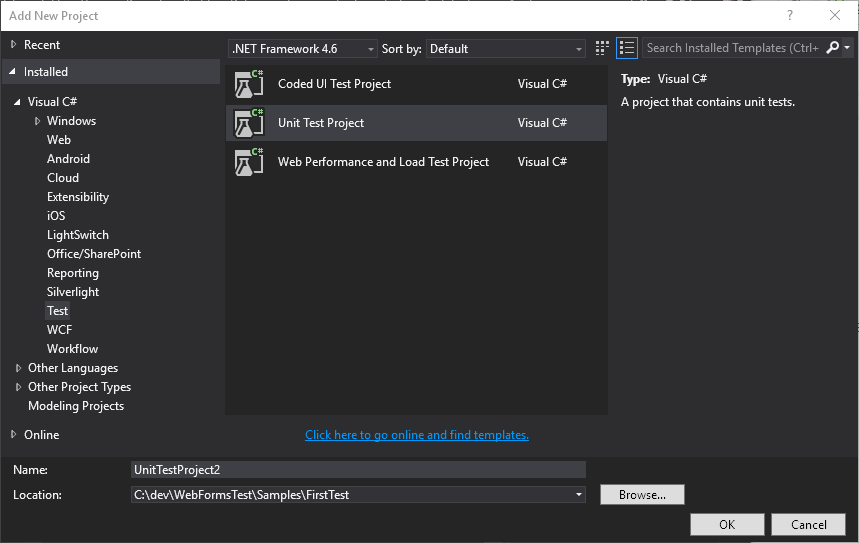Viewport: 859px width, 543px height.
Task: Select the iOS category
Action: point(56,216)
